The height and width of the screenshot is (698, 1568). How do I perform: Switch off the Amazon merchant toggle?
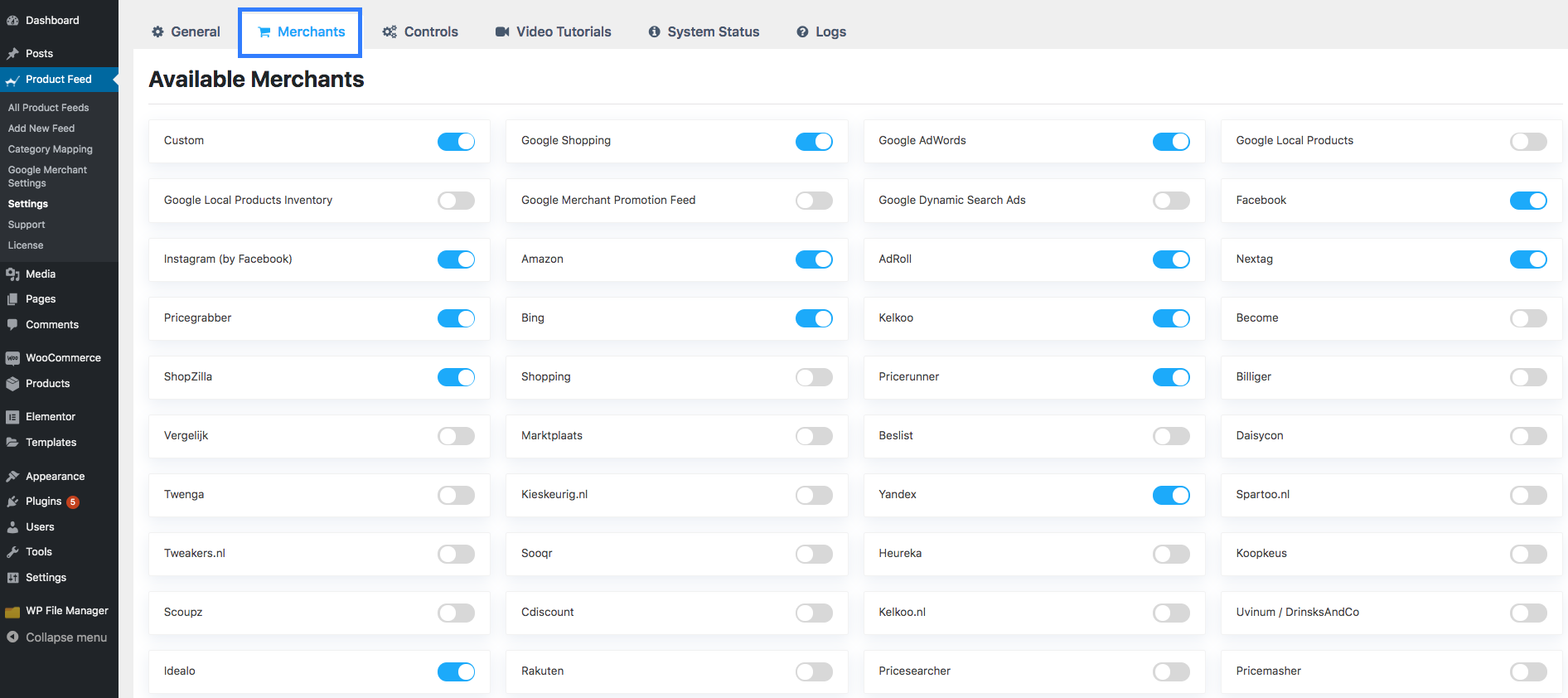click(814, 259)
